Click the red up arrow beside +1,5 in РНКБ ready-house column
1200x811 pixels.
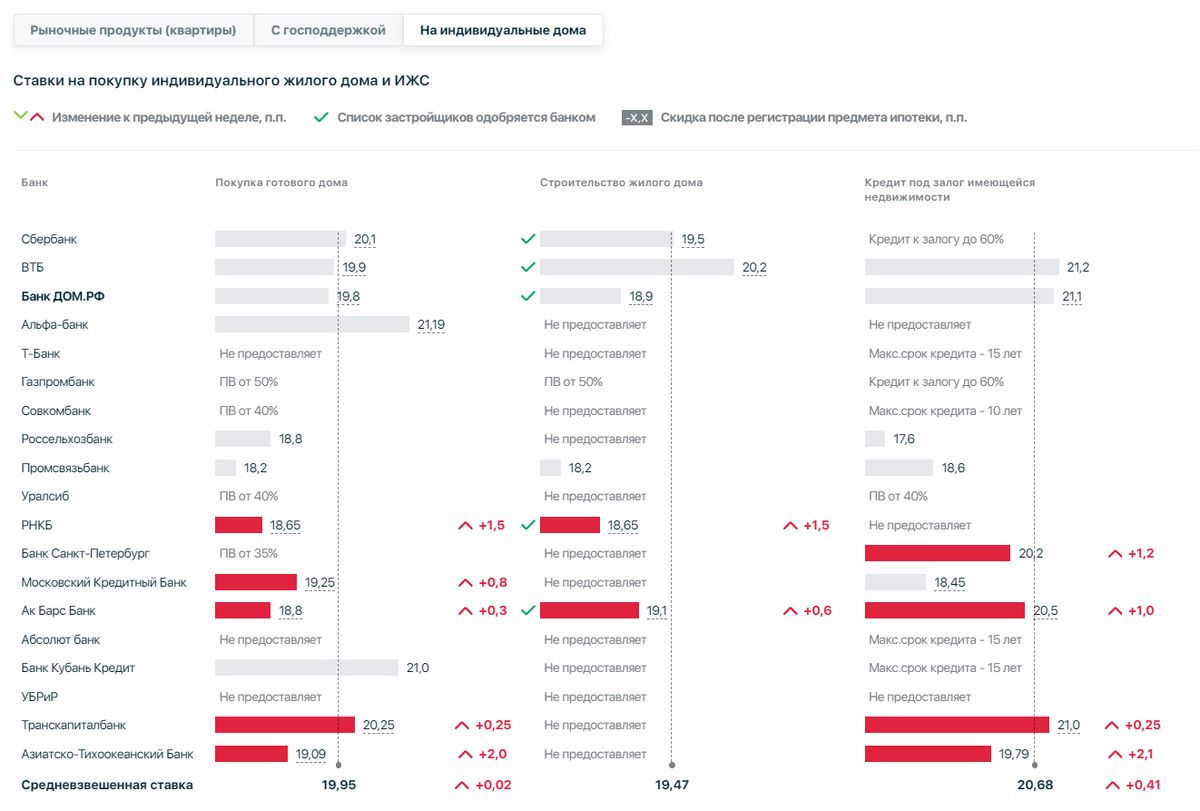coord(465,525)
